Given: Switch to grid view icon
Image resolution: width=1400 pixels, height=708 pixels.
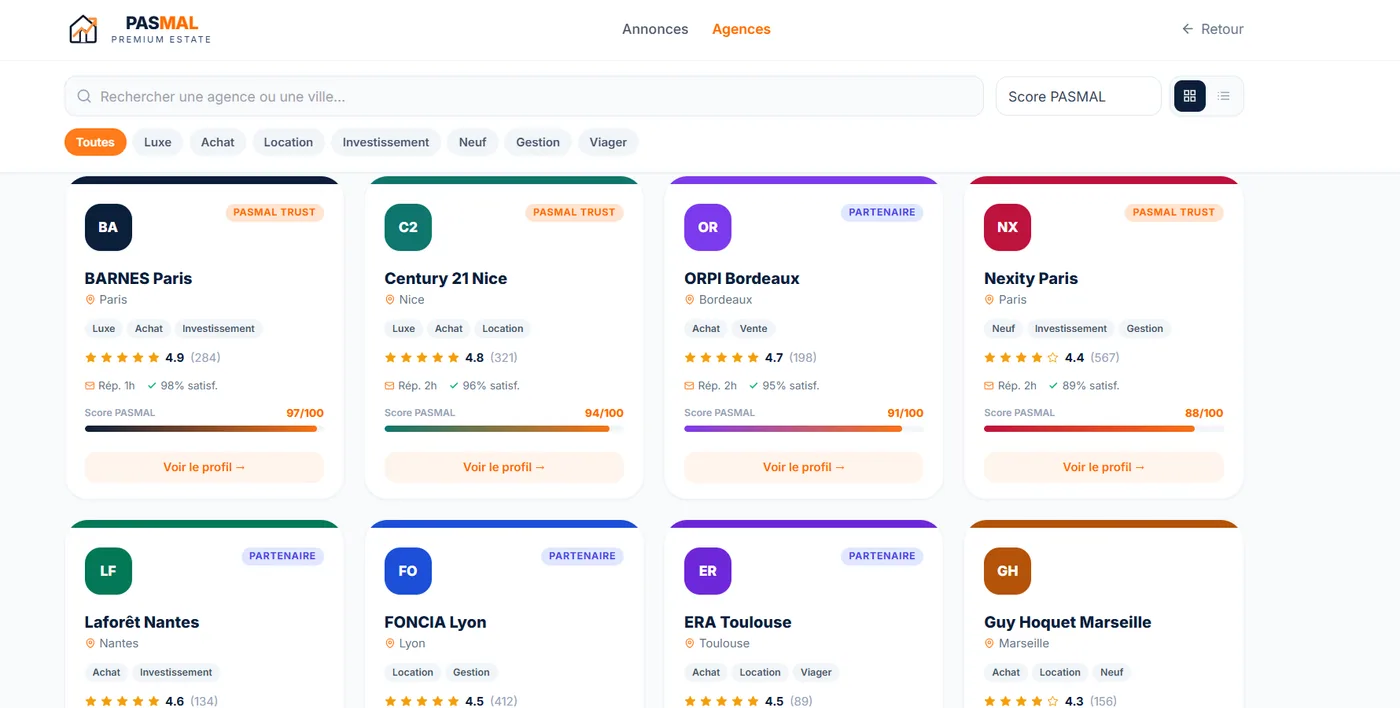Looking at the screenshot, I should (1190, 96).
